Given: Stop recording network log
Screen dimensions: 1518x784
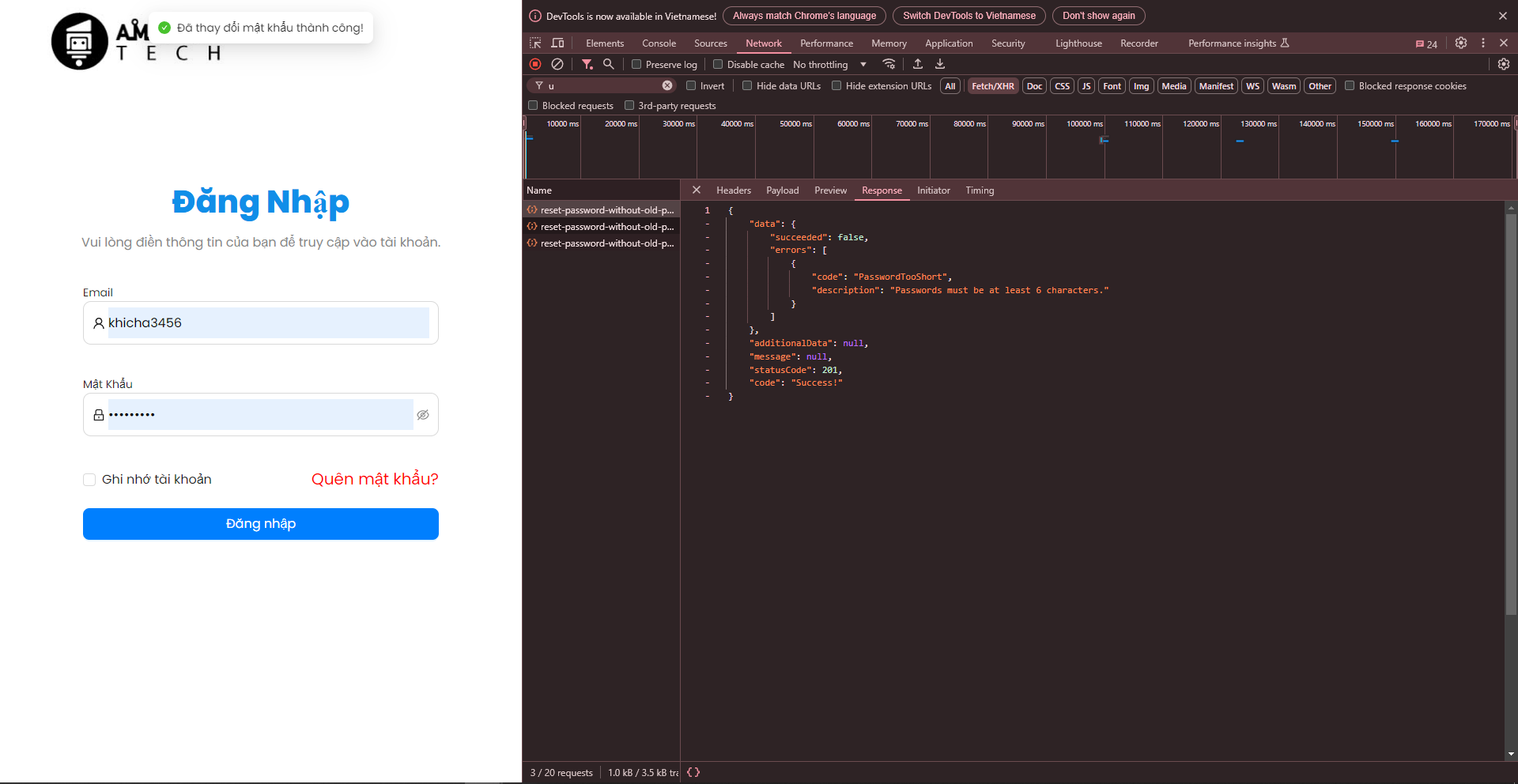Looking at the screenshot, I should [x=535, y=64].
